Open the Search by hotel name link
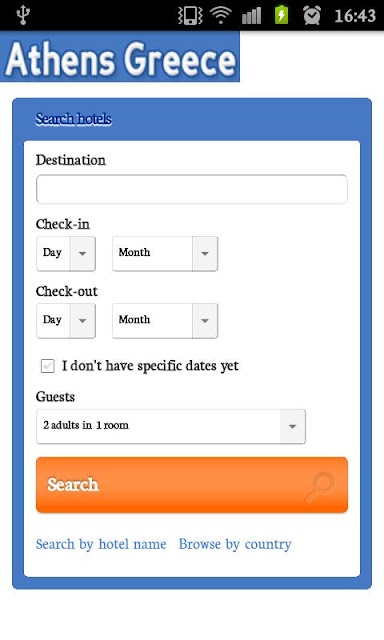Screen dimensions: 384x640 (x=101, y=544)
